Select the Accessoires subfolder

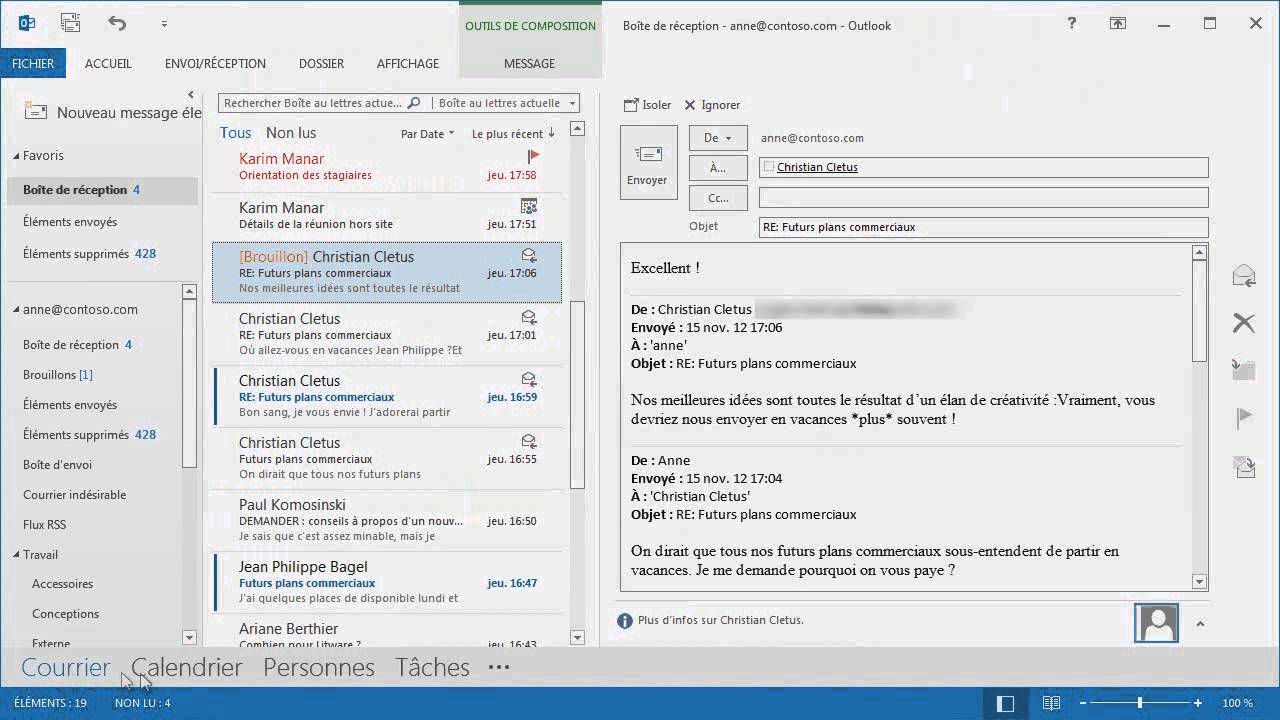pos(63,584)
